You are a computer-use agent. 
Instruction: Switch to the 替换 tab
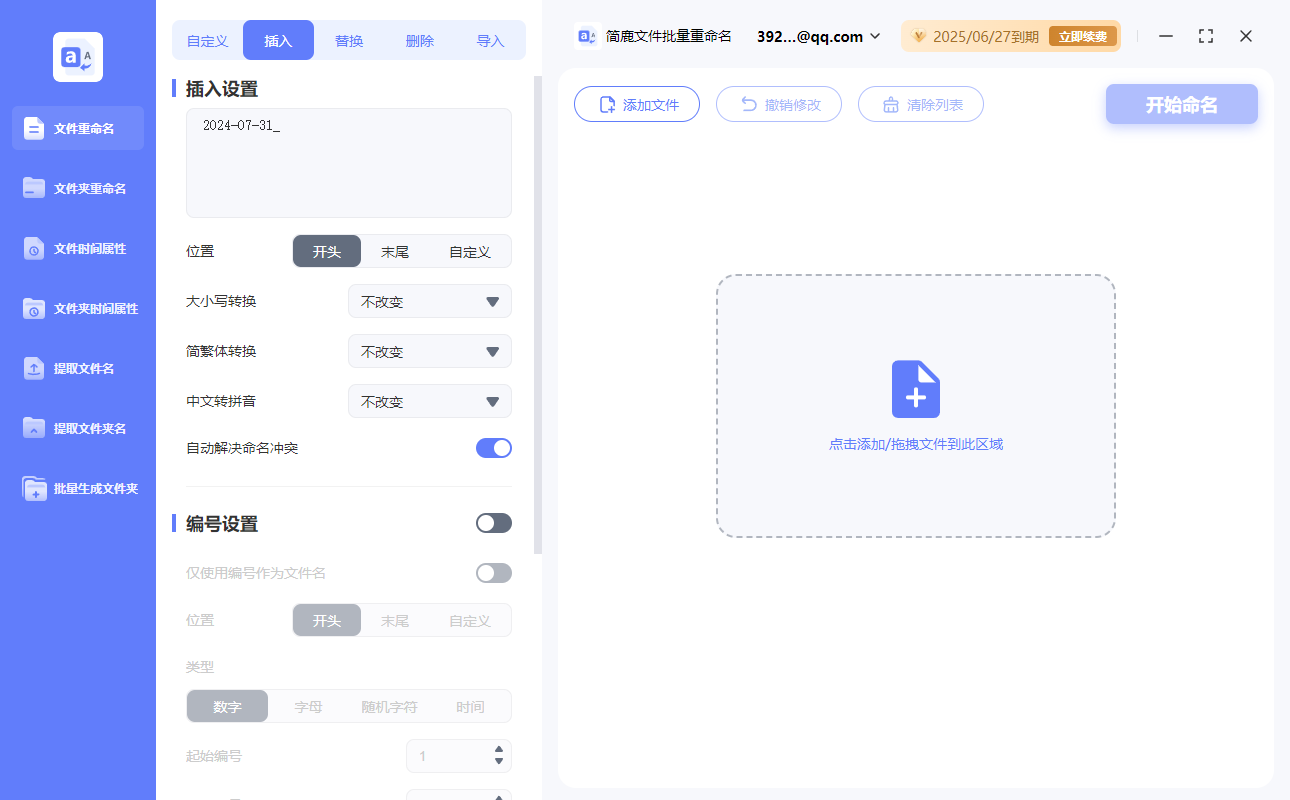click(349, 39)
